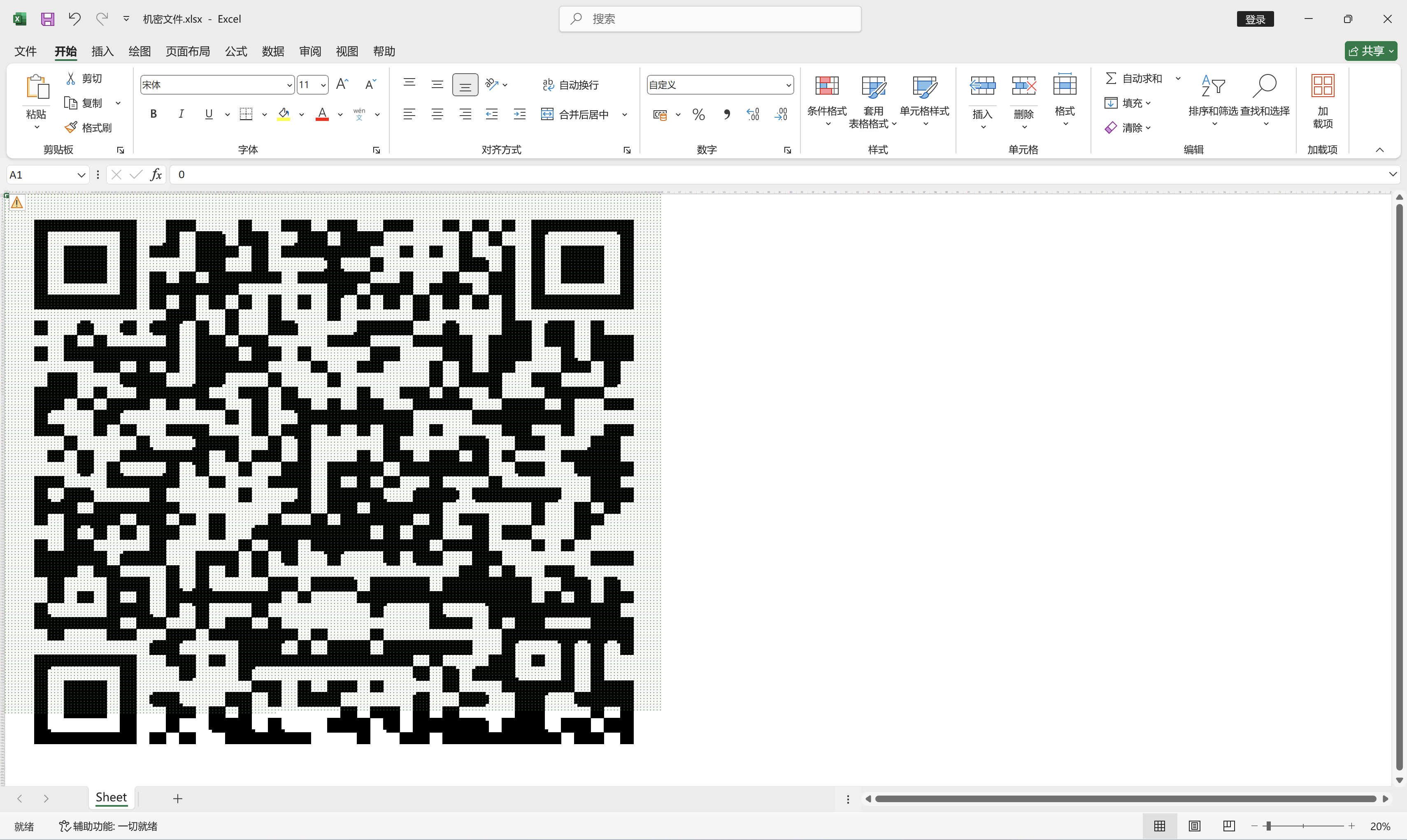Toggle Wrap Text (自动换行)
The width and height of the screenshot is (1407, 840).
pos(570,85)
